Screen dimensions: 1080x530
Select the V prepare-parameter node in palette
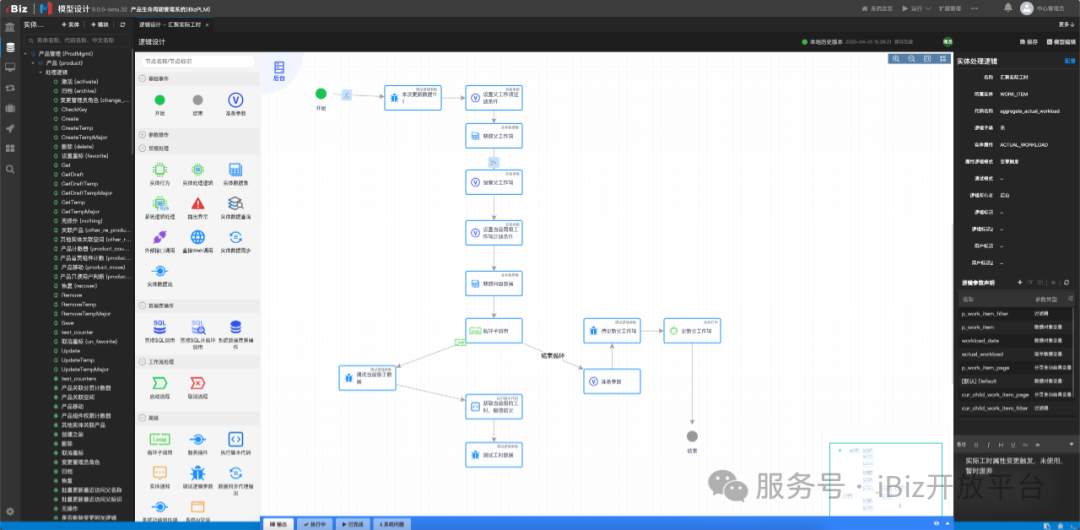click(236, 100)
